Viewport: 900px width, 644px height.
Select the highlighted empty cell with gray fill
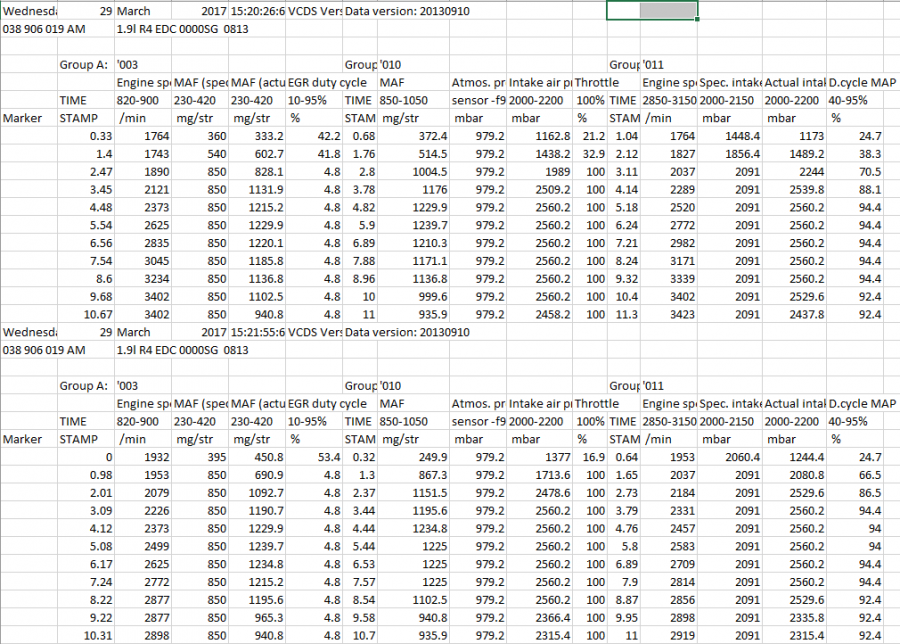pyautogui.click(x=652, y=11)
